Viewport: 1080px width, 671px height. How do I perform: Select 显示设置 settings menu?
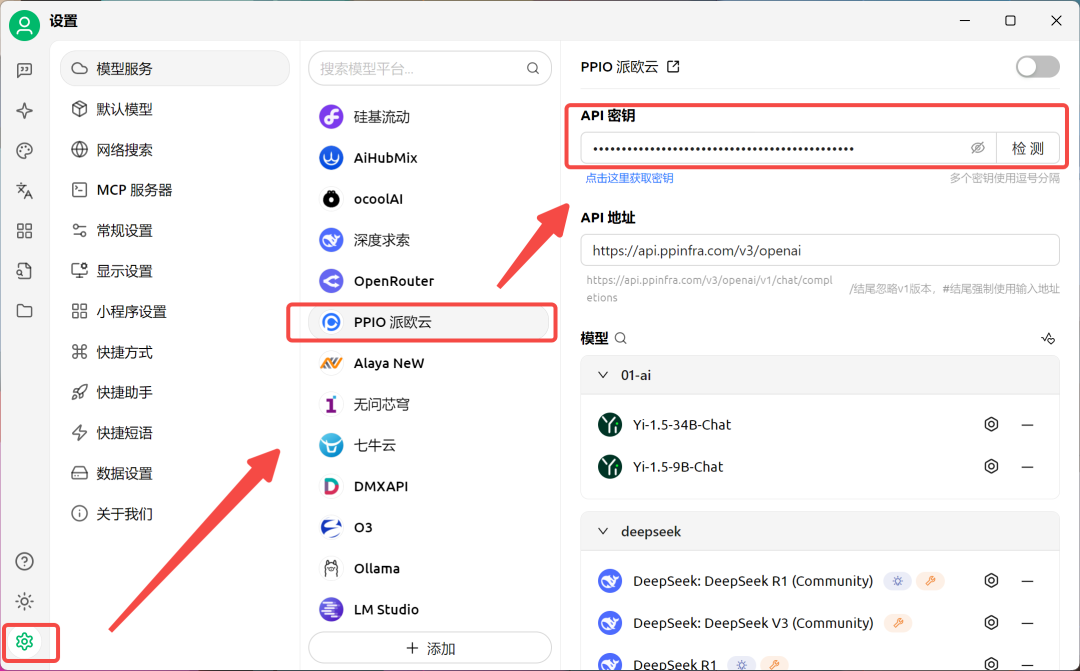pyautogui.click(x=175, y=271)
